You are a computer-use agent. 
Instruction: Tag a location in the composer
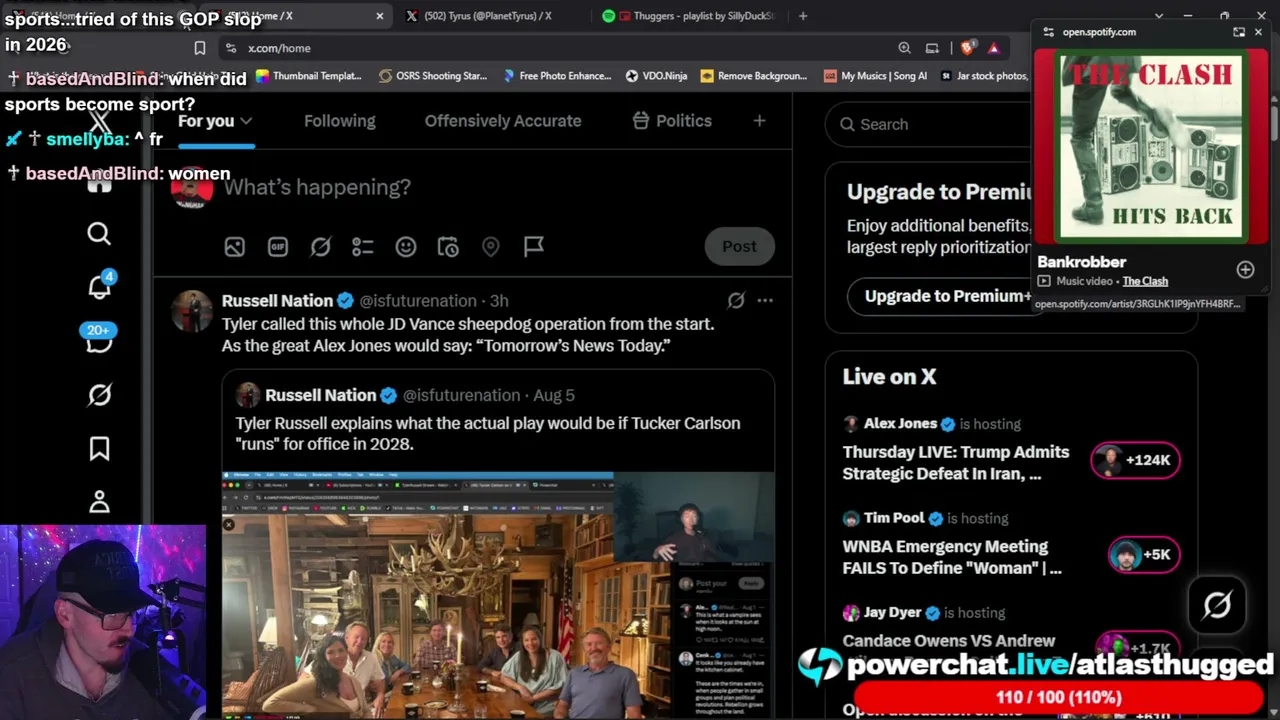[490, 247]
